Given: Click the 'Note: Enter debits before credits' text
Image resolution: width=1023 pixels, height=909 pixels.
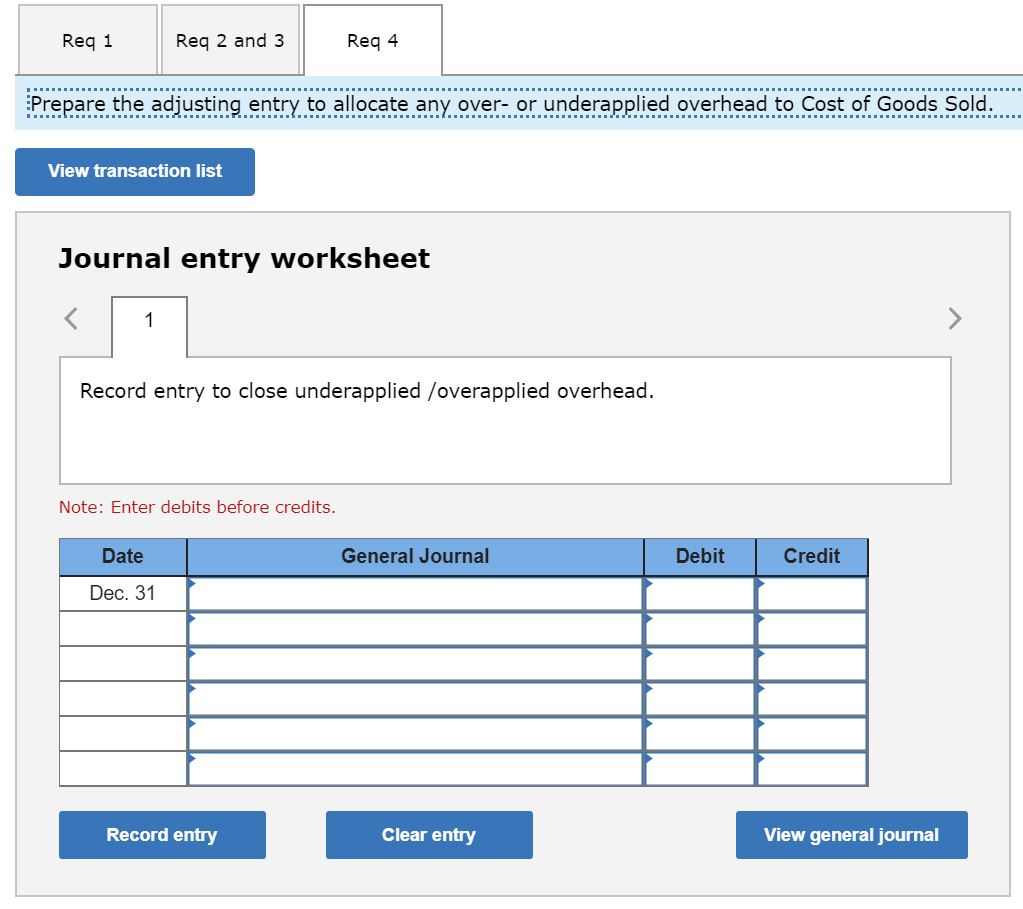Looking at the screenshot, I should (x=197, y=508).
